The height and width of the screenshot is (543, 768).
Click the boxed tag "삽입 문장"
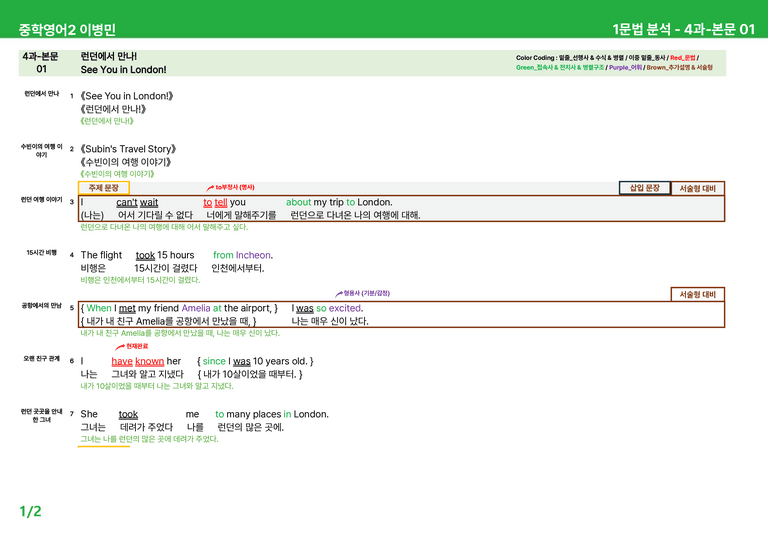point(645,188)
